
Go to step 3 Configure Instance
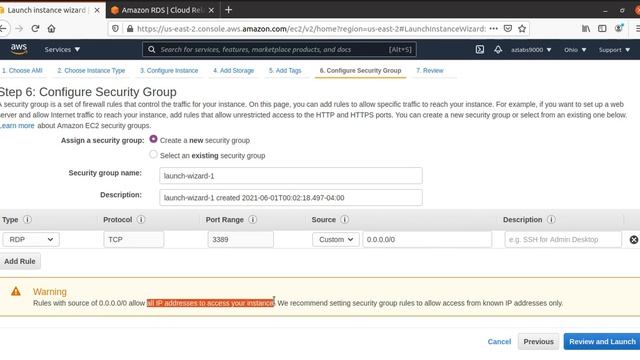tap(169, 71)
